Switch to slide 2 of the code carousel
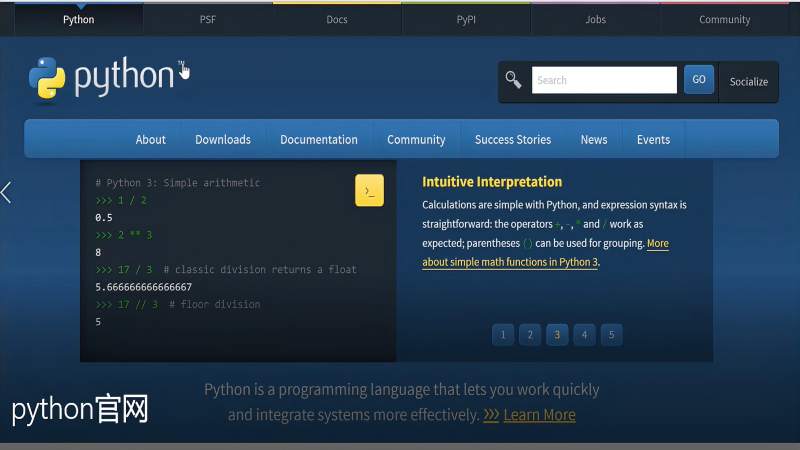Image resolution: width=800 pixels, height=450 pixels. point(530,335)
